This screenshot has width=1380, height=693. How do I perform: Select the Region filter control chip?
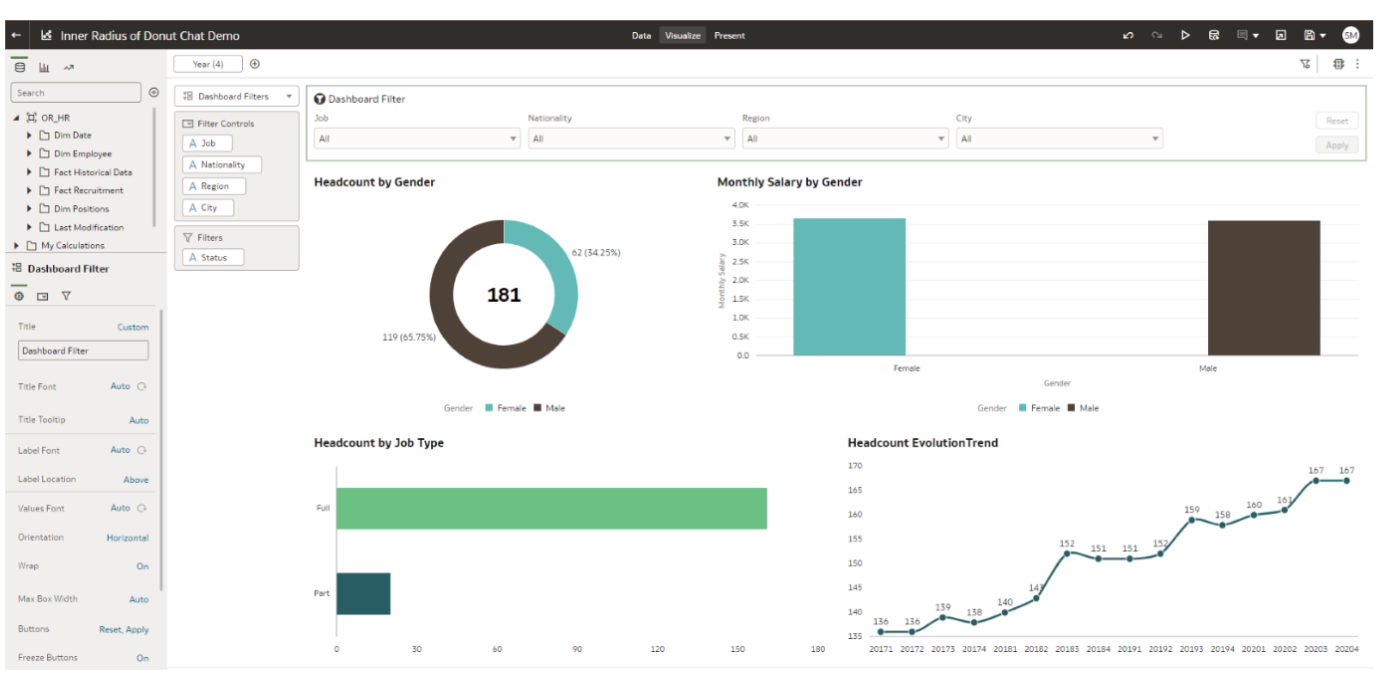(214, 186)
